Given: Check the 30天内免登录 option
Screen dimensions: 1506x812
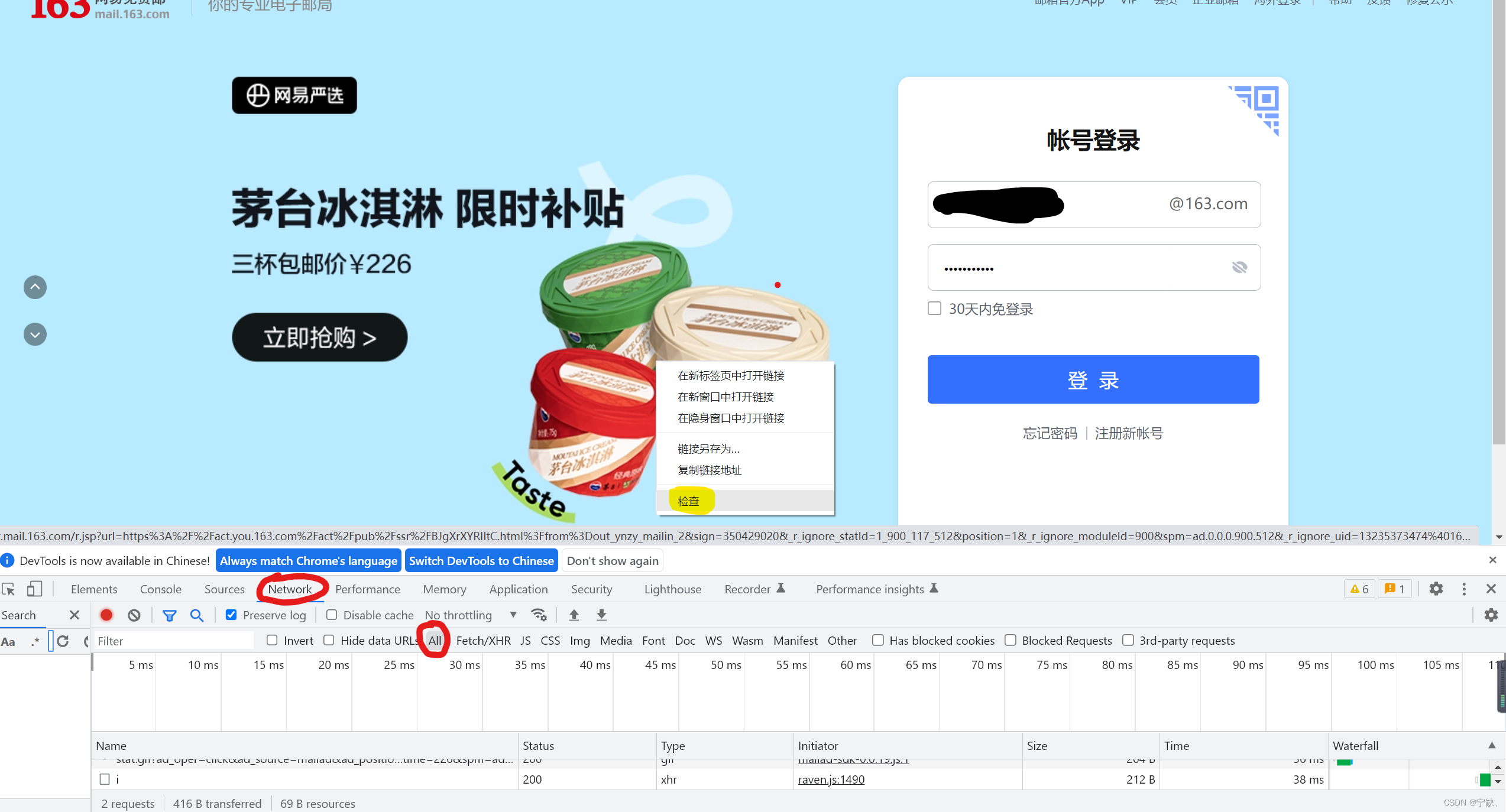Looking at the screenshot, I should pyautogui.click(x=934, y=308).
